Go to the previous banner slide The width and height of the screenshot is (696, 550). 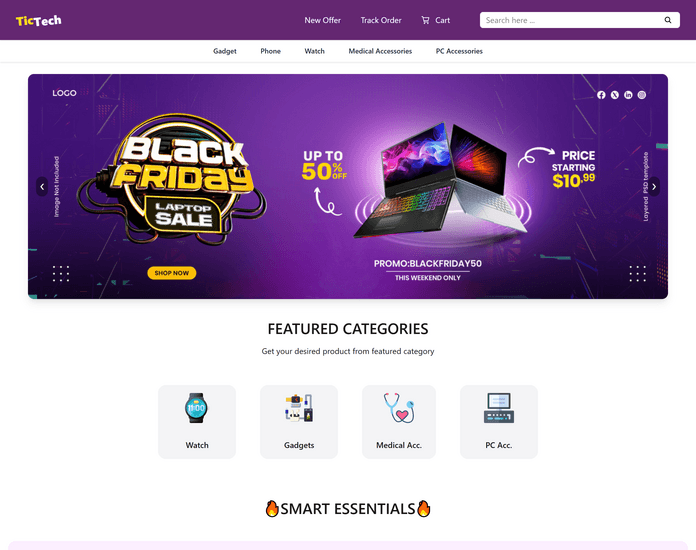click(42, 186)
